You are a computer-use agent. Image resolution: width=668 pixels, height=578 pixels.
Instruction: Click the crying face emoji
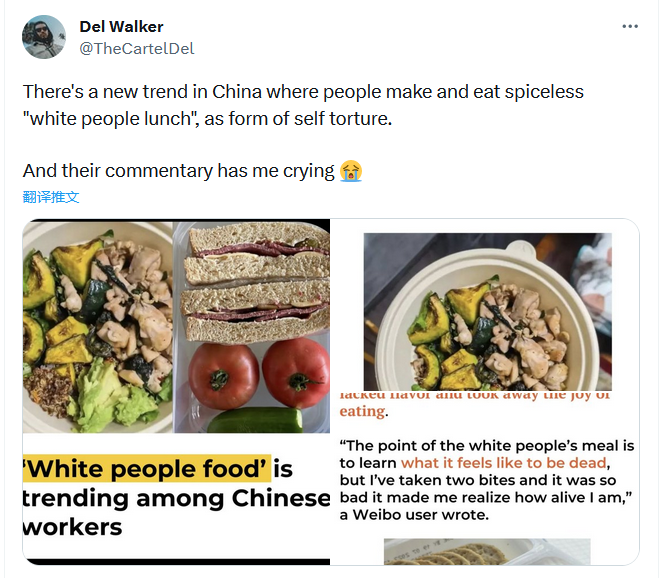(x=351, y=171)
